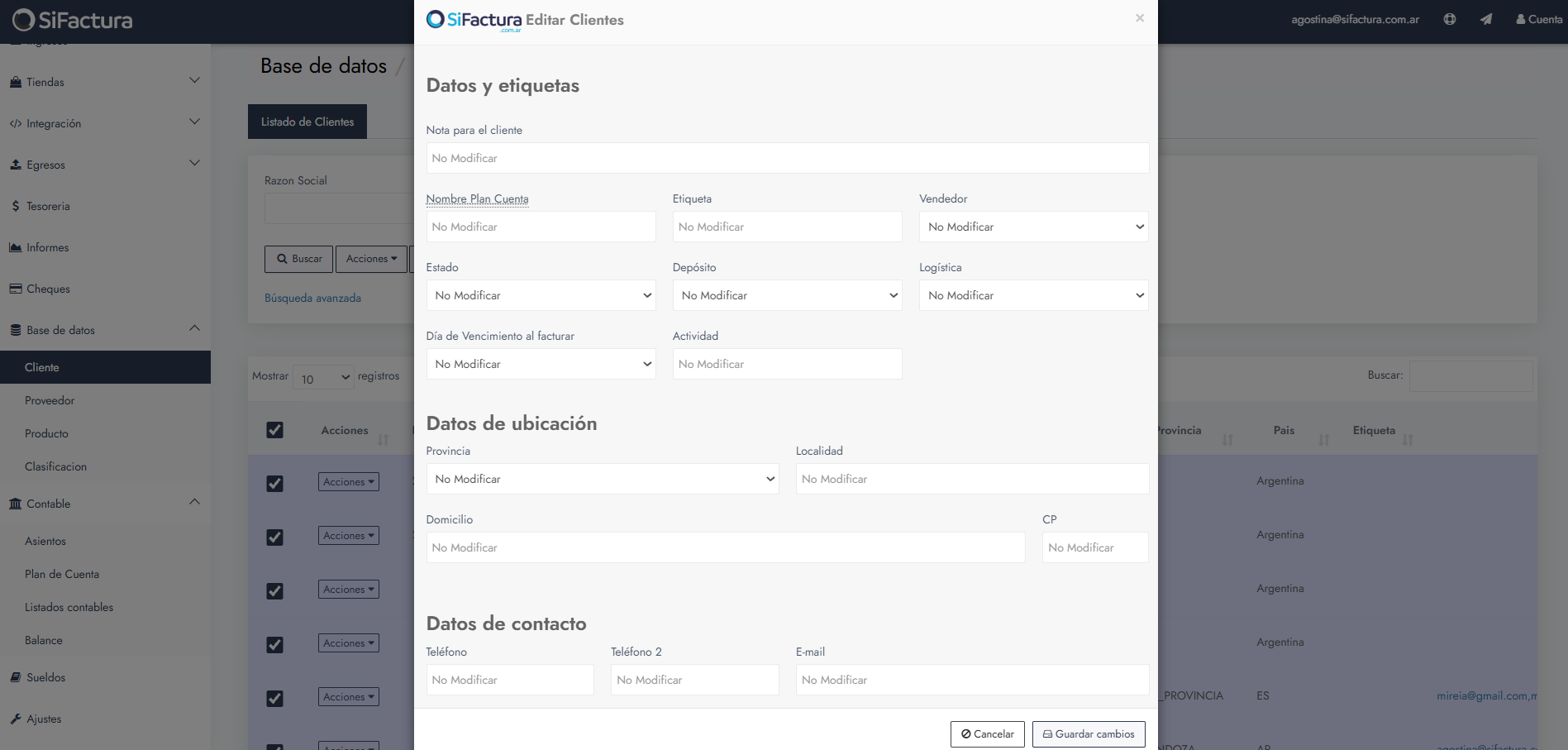Screen dimensions: 1568x750
Task: Uncheck the third client row checkbox
Action: (275, 590)
